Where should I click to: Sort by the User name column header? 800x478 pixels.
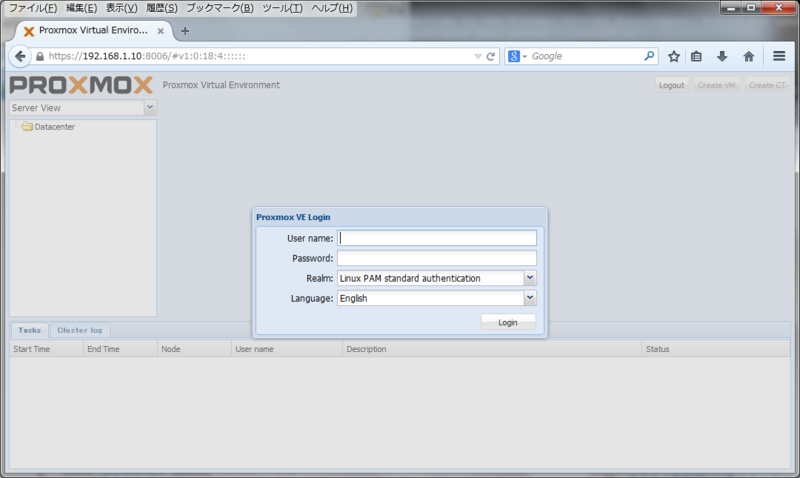[x=287, y=349]
